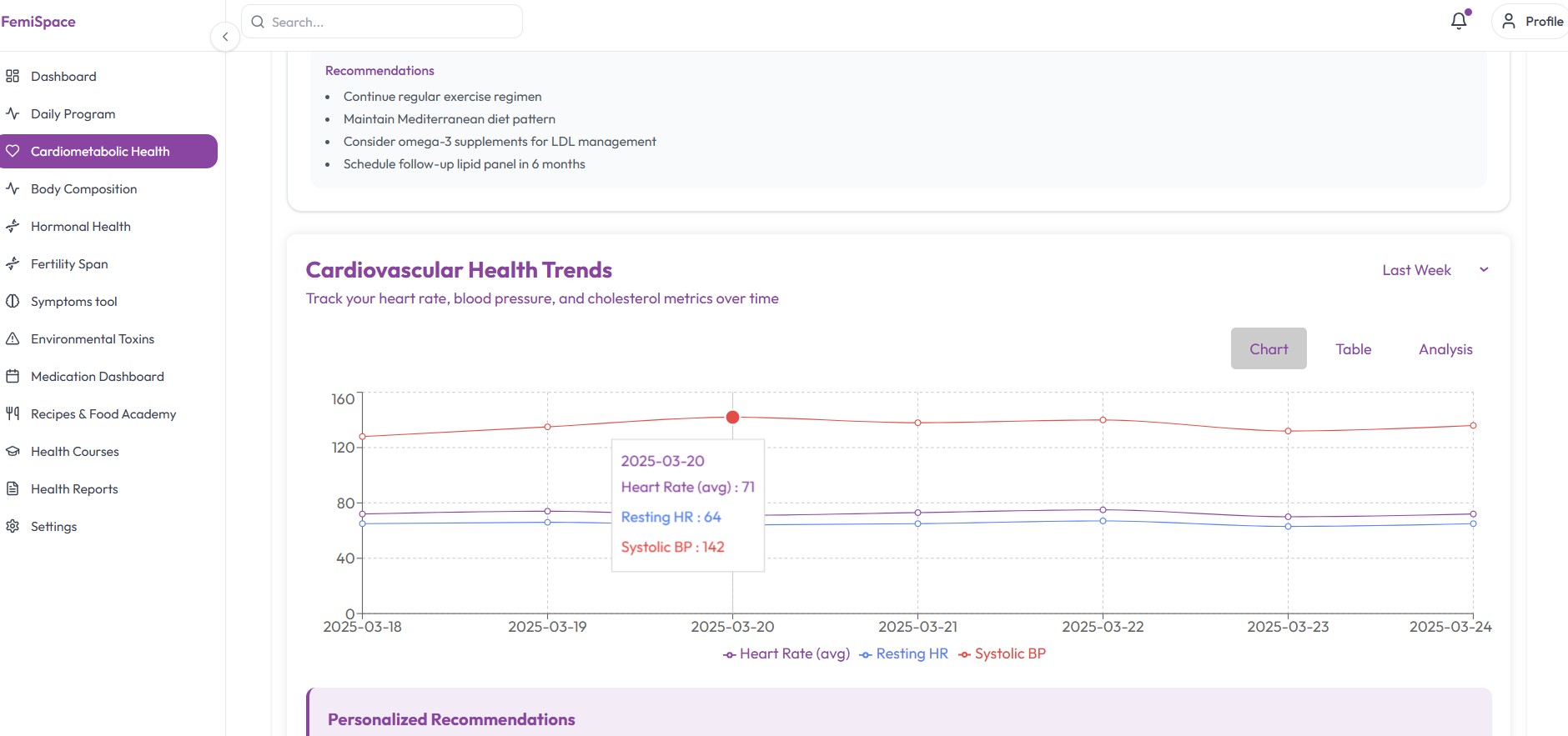
Task: Navigate to Hormonal Health
Action: pos(109,226)
